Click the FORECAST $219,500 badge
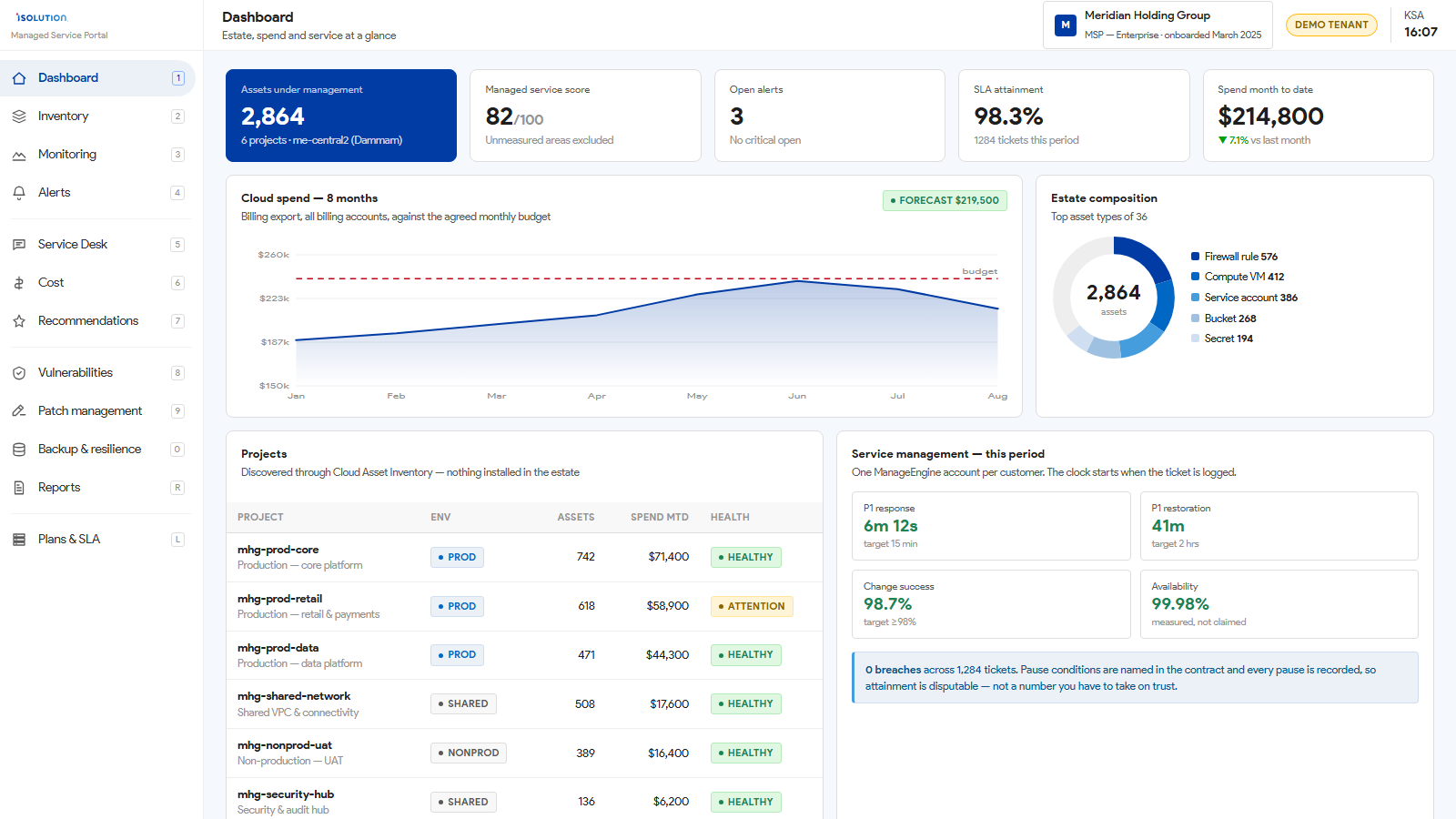 click(x=945, y=200)
